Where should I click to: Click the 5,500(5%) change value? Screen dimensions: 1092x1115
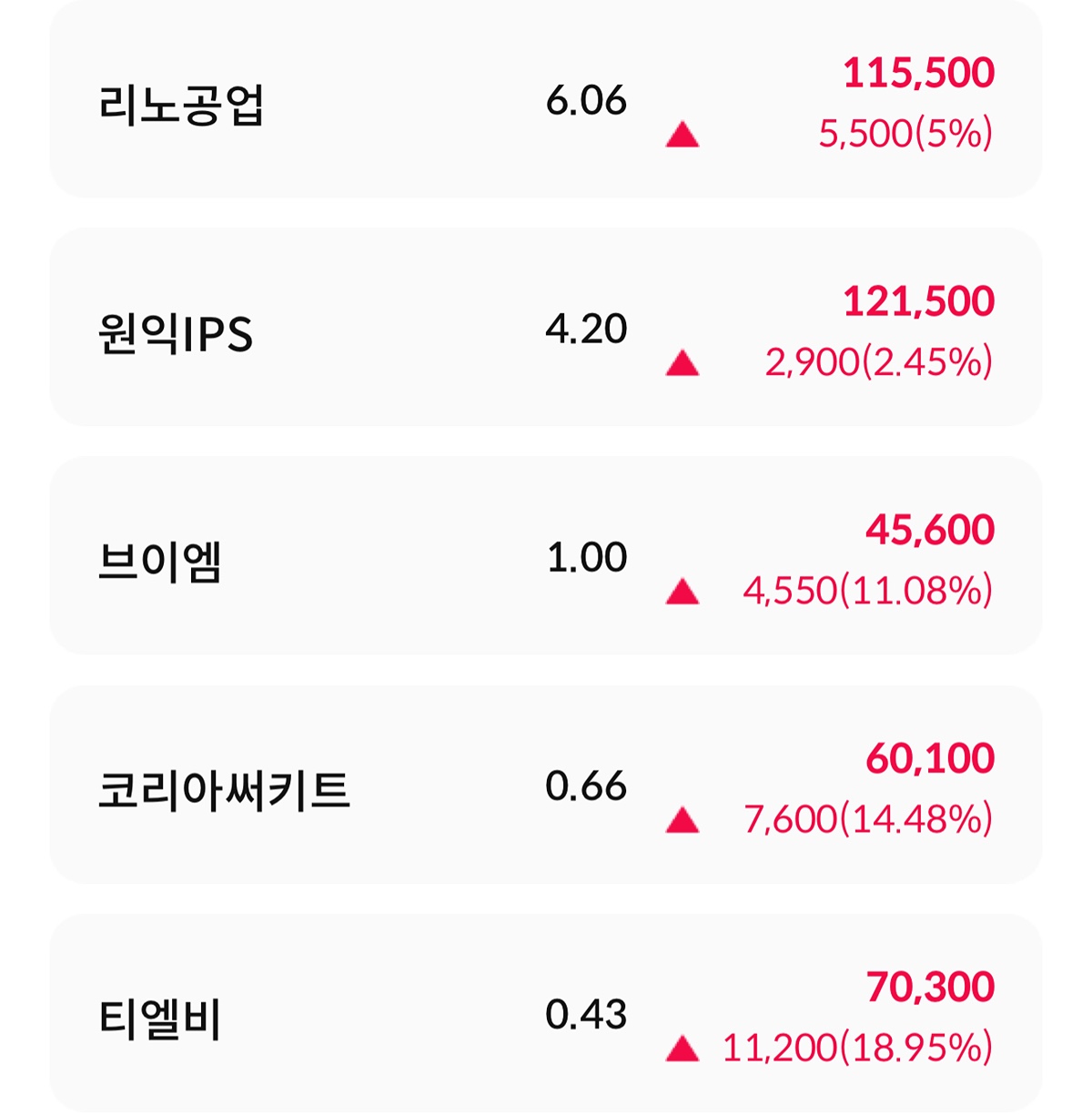coord(905,135)
